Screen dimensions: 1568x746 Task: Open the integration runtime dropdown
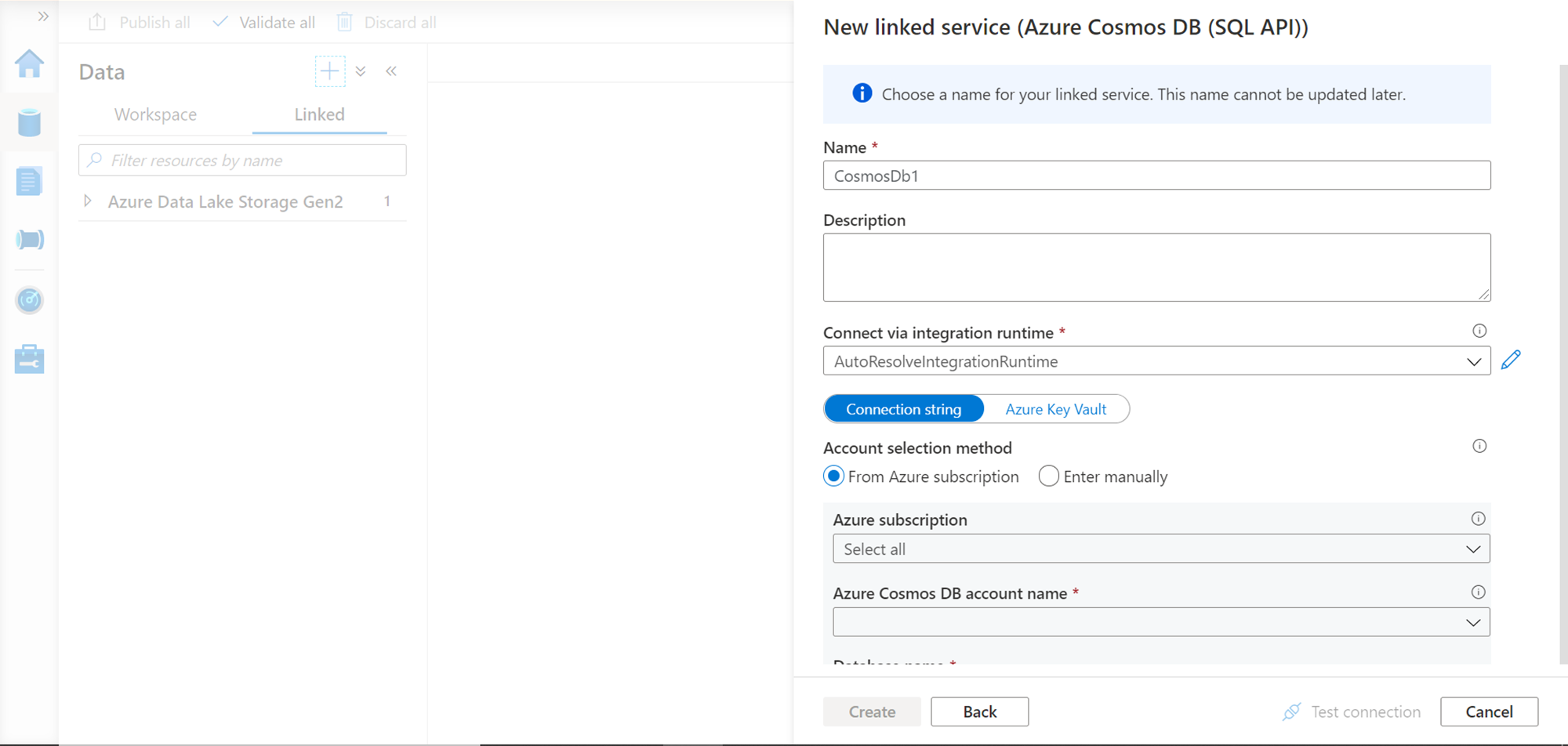tap(1156, 361)
